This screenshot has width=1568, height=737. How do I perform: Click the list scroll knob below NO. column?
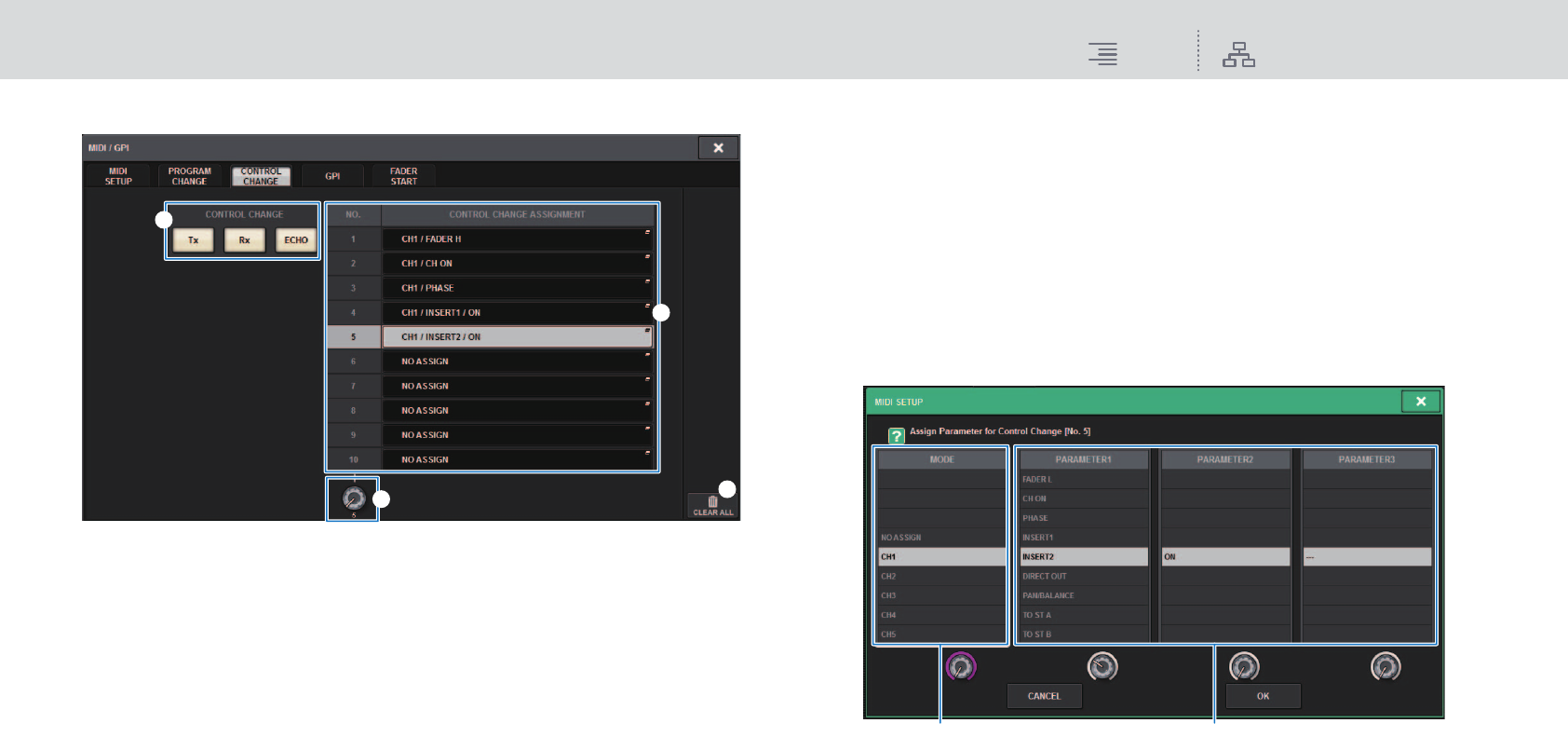click(x=354, y=498)
